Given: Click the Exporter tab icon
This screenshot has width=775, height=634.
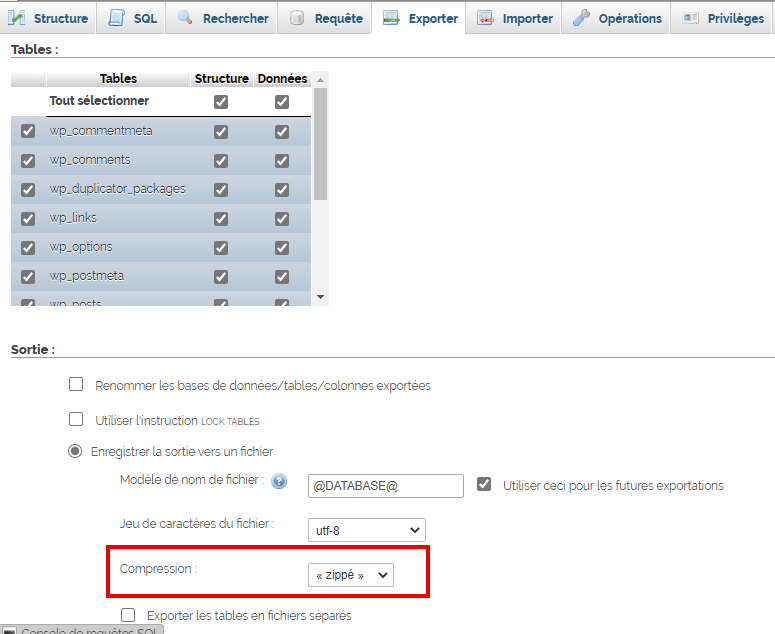Looking at the screenshot, I should coord(391,18).
